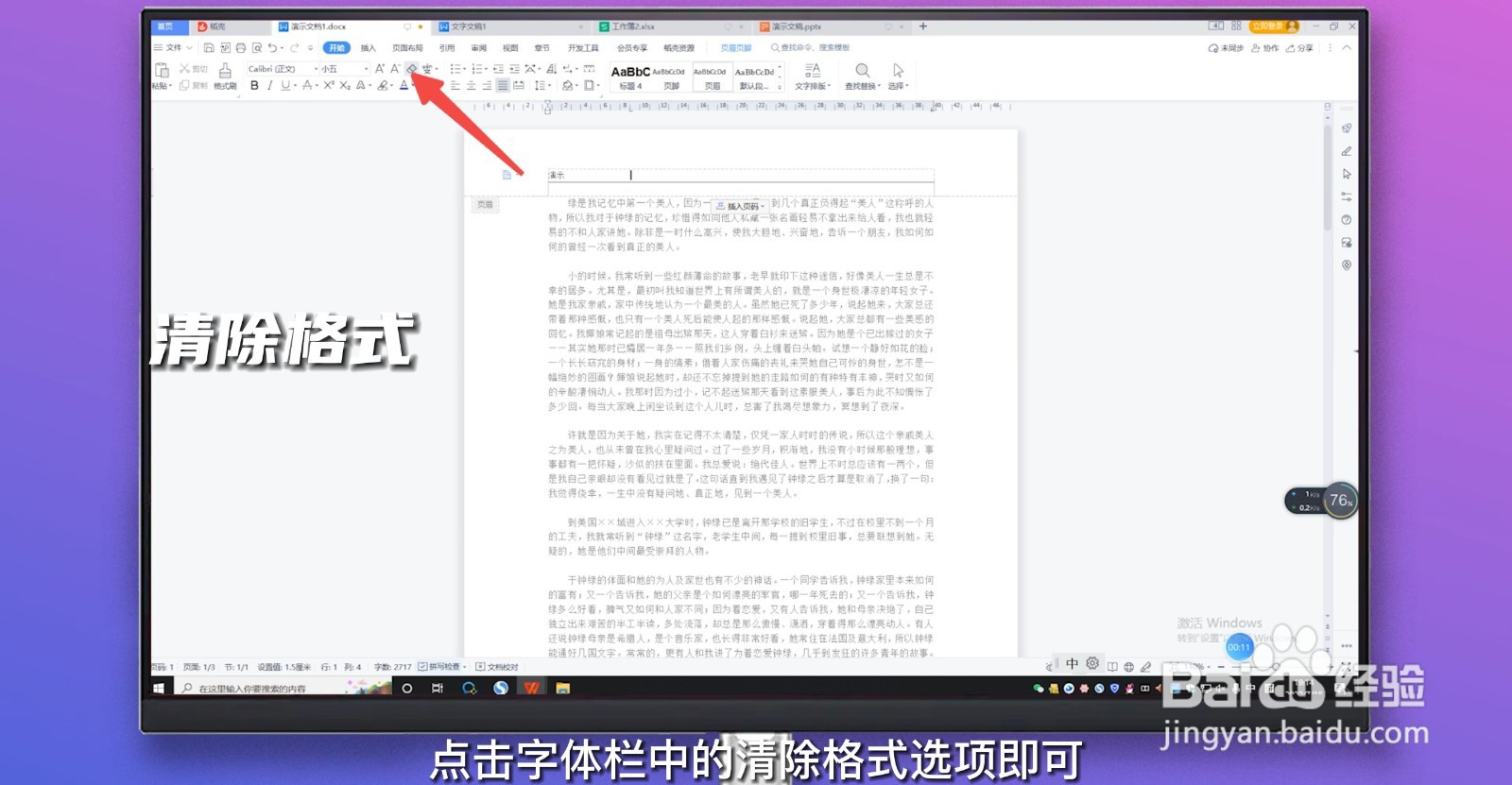Decrease paragraph indent icon
Screen dimensions: 1512x785
pos(498,68)
